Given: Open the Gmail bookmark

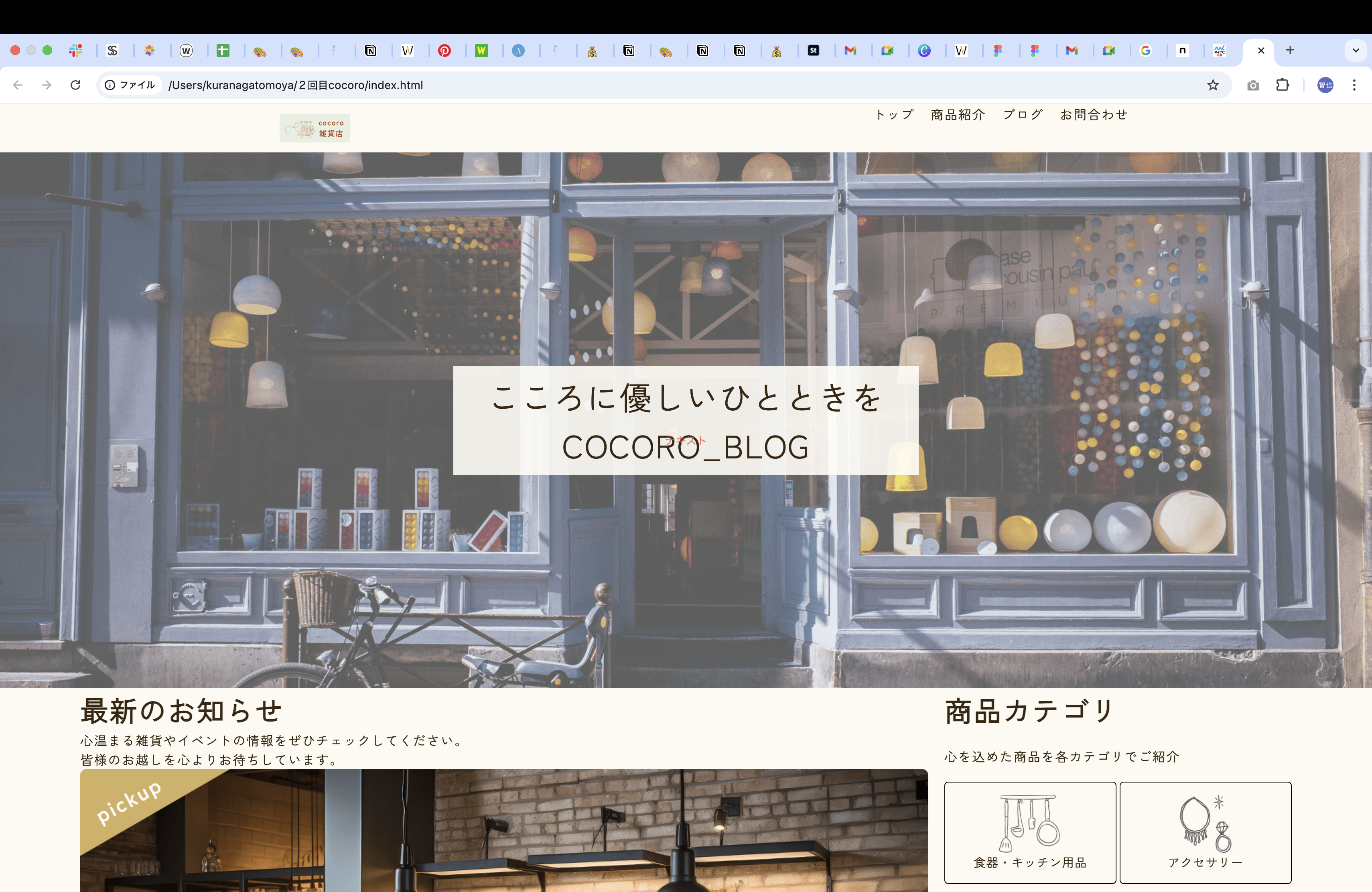Looking at the screenshot, I should (851, 51).
